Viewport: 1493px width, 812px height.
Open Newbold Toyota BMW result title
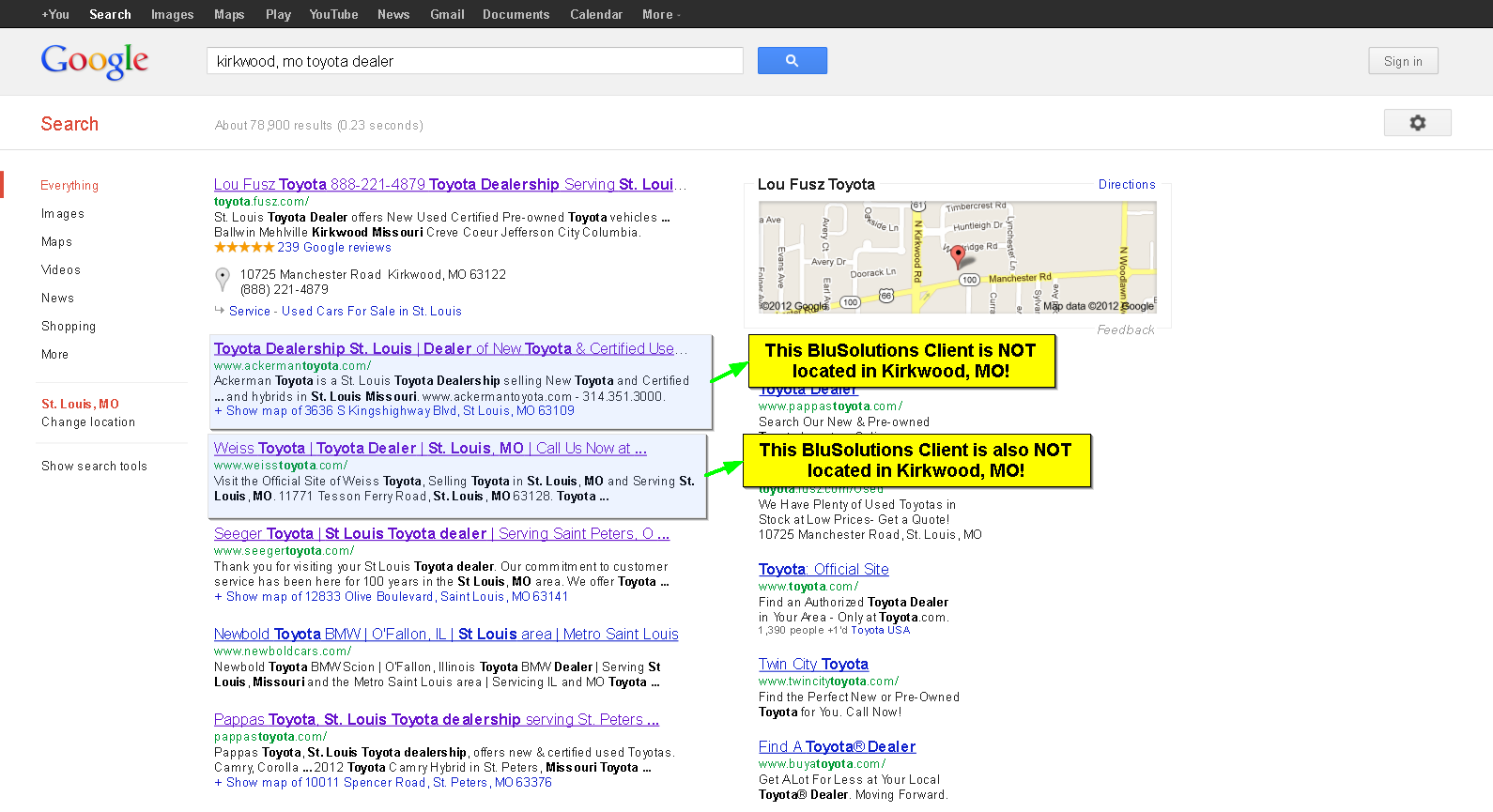(x=446, y=635)
